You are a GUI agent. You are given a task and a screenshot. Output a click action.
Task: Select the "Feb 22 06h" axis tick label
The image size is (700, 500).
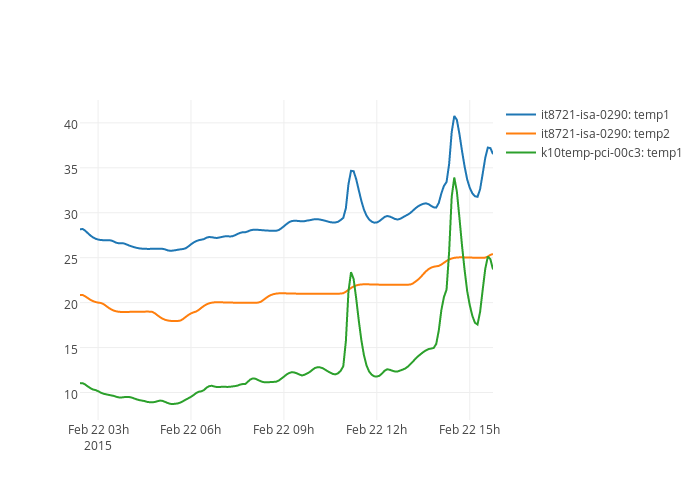190,429
